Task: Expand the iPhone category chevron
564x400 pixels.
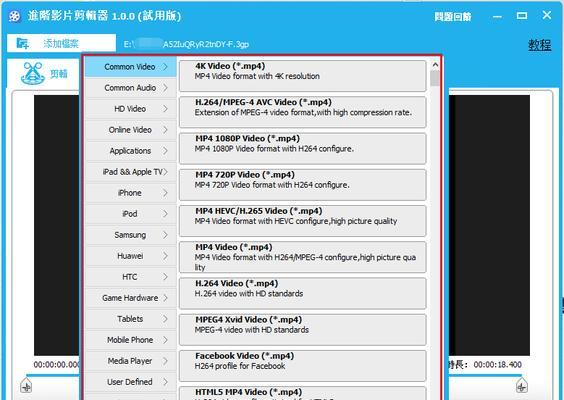Action: [165, 193]
